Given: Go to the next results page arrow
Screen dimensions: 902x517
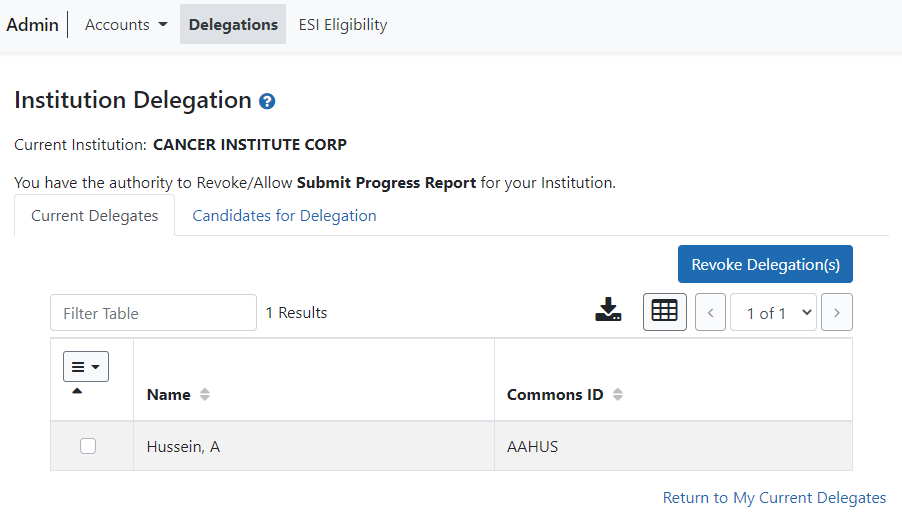Looking at the screenshot, I should tap(836, 312).
